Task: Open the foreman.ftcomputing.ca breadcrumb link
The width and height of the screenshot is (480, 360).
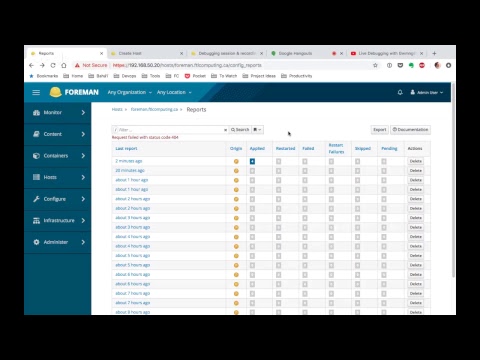Action: click(x=154, y=109)
